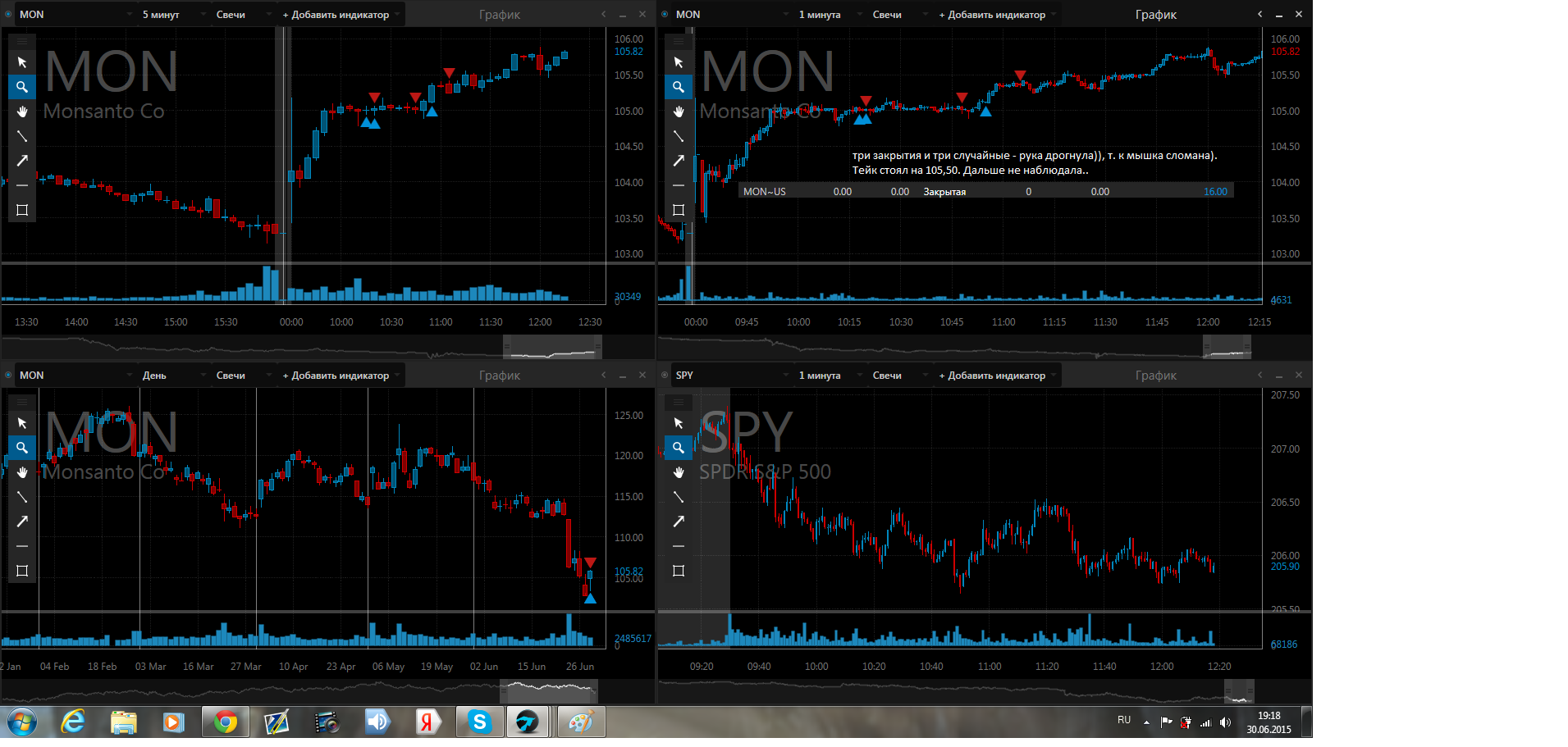Open the '5 минут' timeframe dropdown
The image size is (1568, 747).
tap(173, 14)
